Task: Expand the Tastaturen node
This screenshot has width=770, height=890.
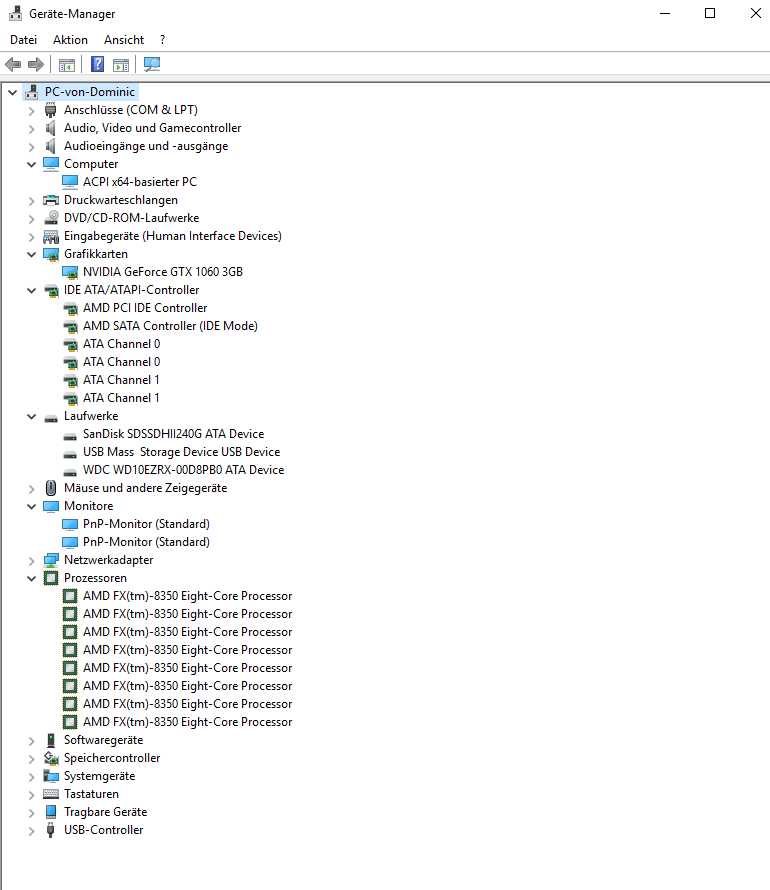Action: (32, 795)
